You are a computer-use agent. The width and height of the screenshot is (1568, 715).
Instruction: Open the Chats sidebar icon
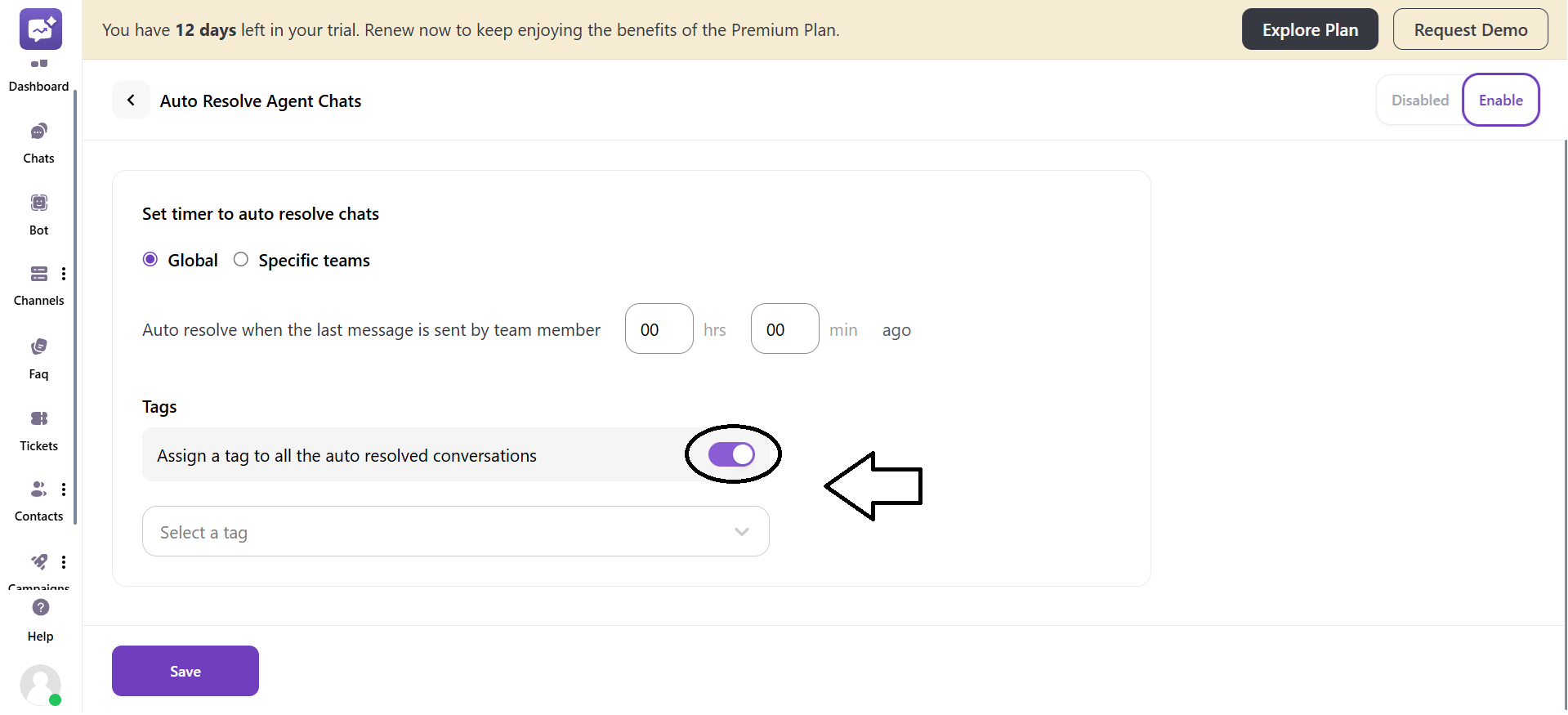[38, 132]
